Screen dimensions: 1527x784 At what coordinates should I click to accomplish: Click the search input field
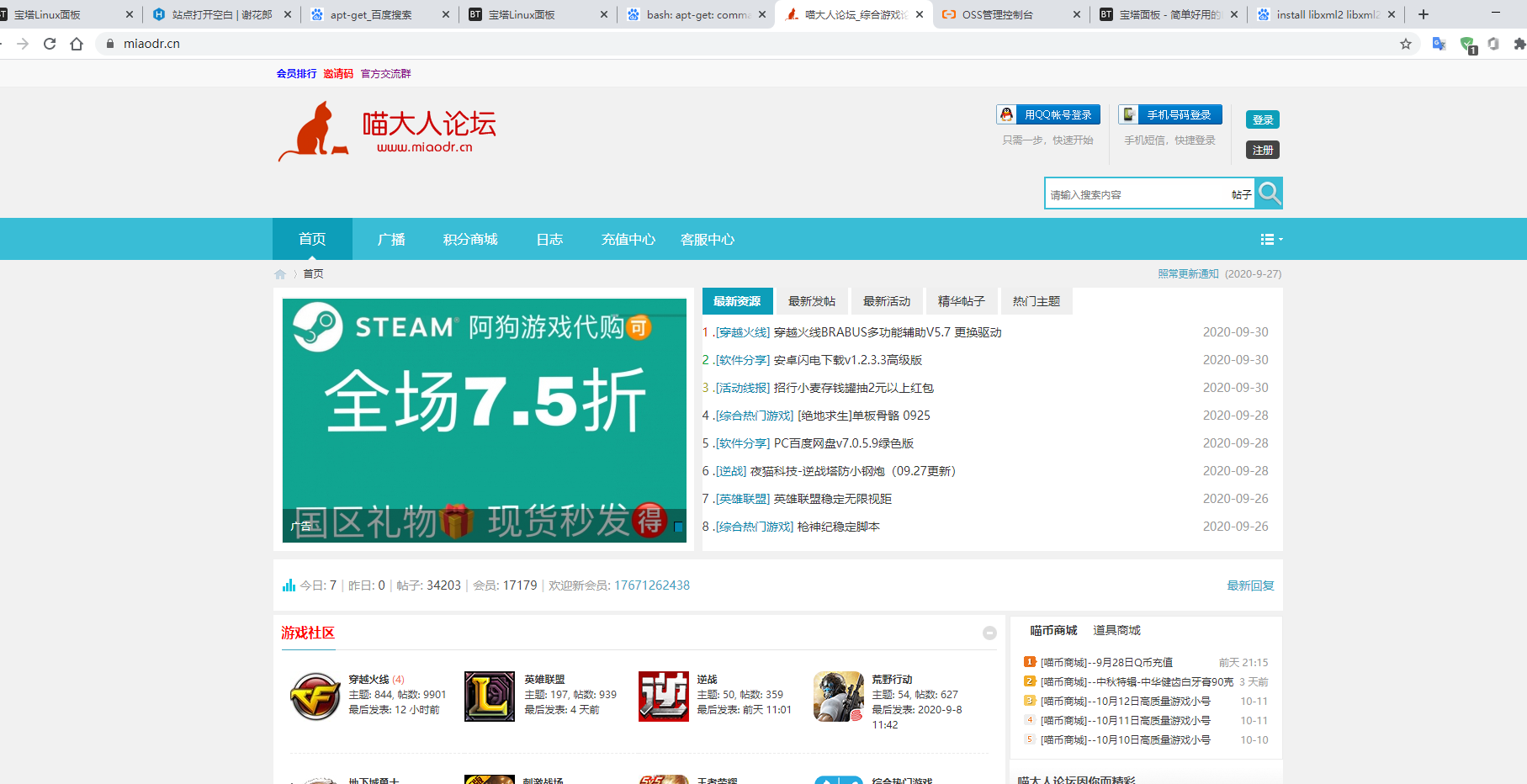[1138, 194]
